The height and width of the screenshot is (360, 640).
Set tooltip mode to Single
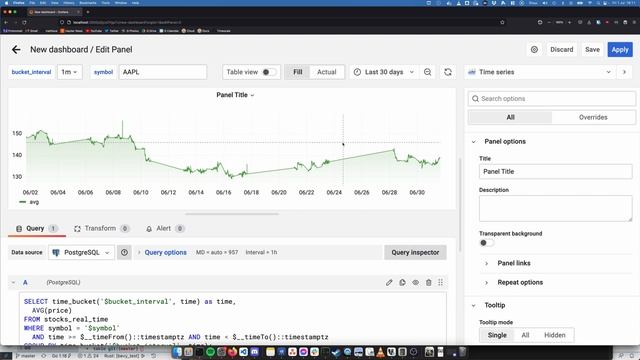(497, 335)
